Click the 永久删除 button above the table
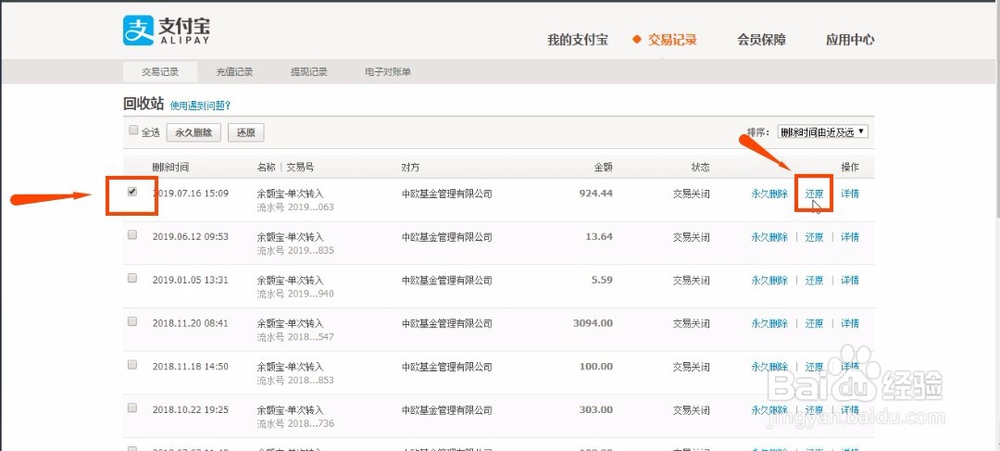Screen dimensions: 1000x451 tap(194, 133)
